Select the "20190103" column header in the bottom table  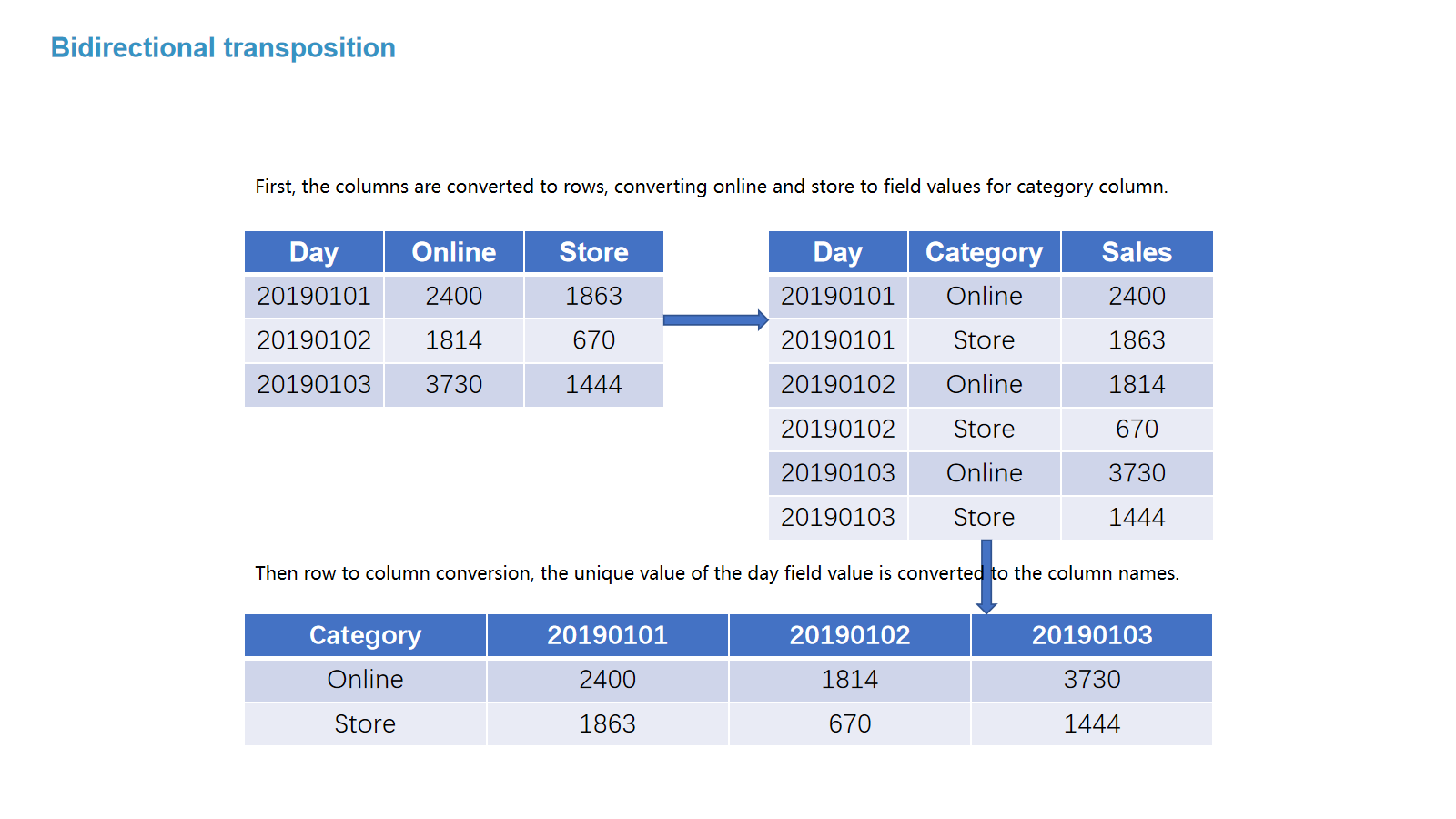[x=1091, y=635]
